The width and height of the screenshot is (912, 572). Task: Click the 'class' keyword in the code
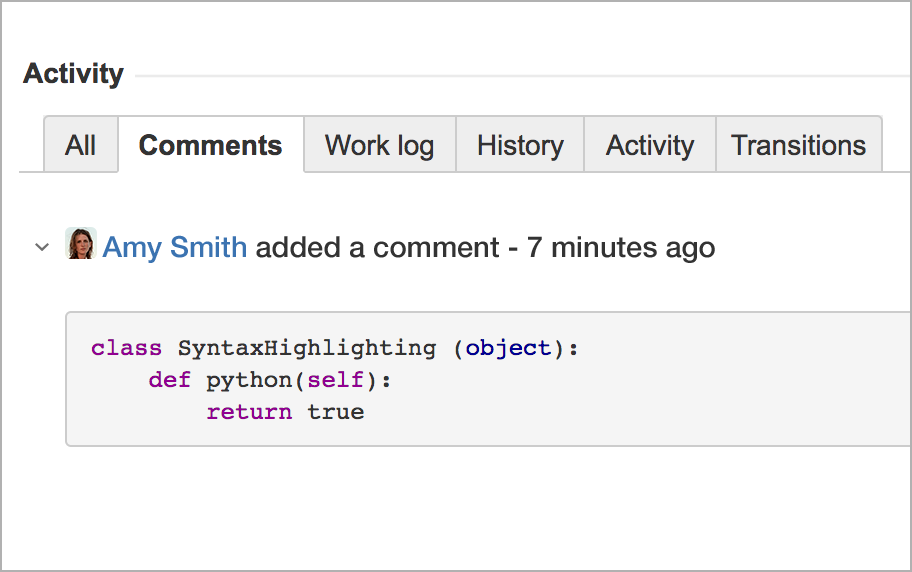127,348
